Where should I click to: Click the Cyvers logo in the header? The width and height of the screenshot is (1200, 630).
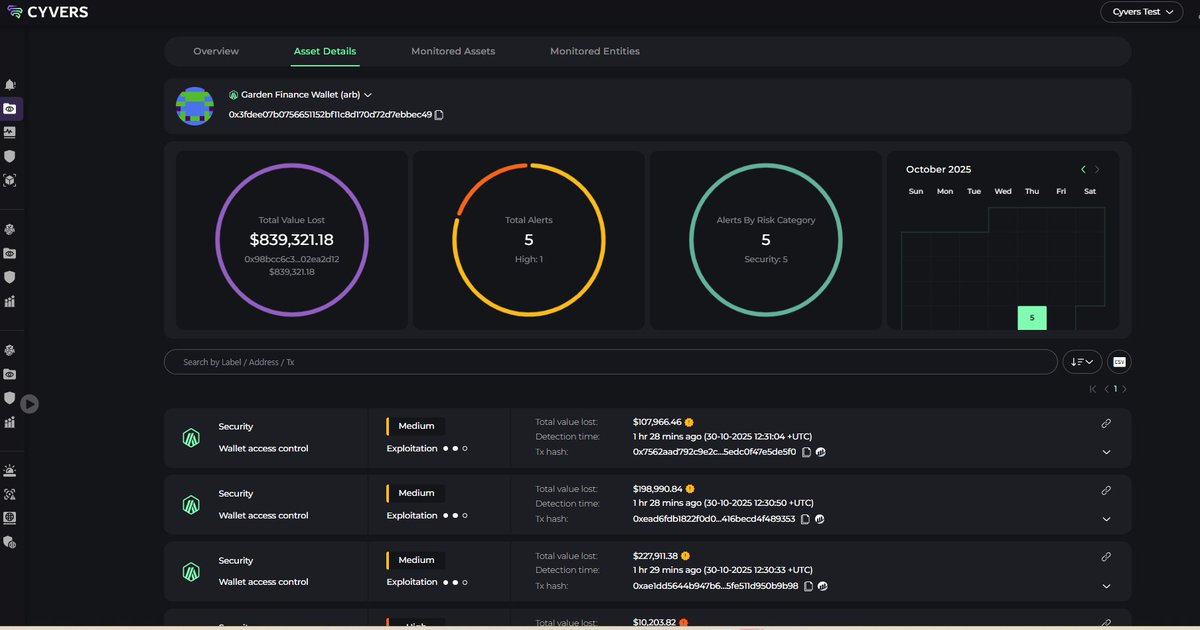pyautogui.click(x=47, y=12)
